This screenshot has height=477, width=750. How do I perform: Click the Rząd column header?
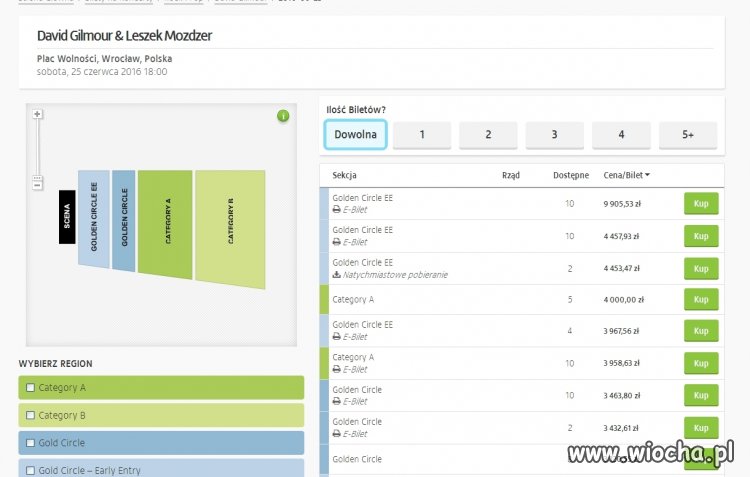coord(511,175)
